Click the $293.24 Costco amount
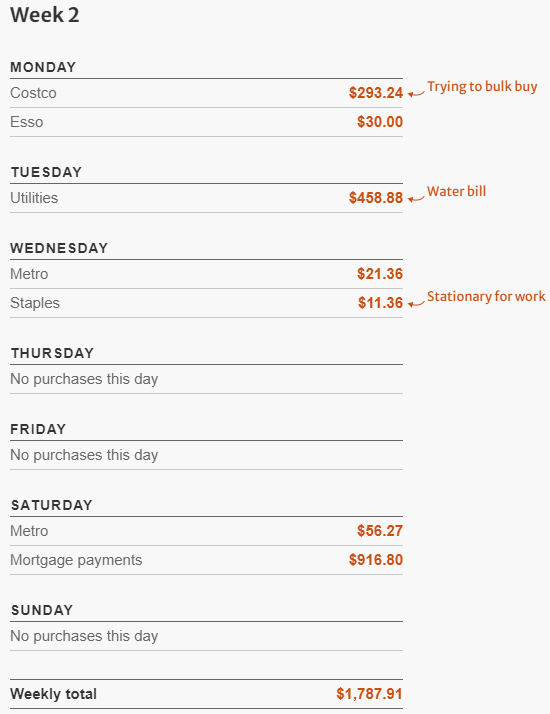The image size is (550, 714). tap(376, 93)
